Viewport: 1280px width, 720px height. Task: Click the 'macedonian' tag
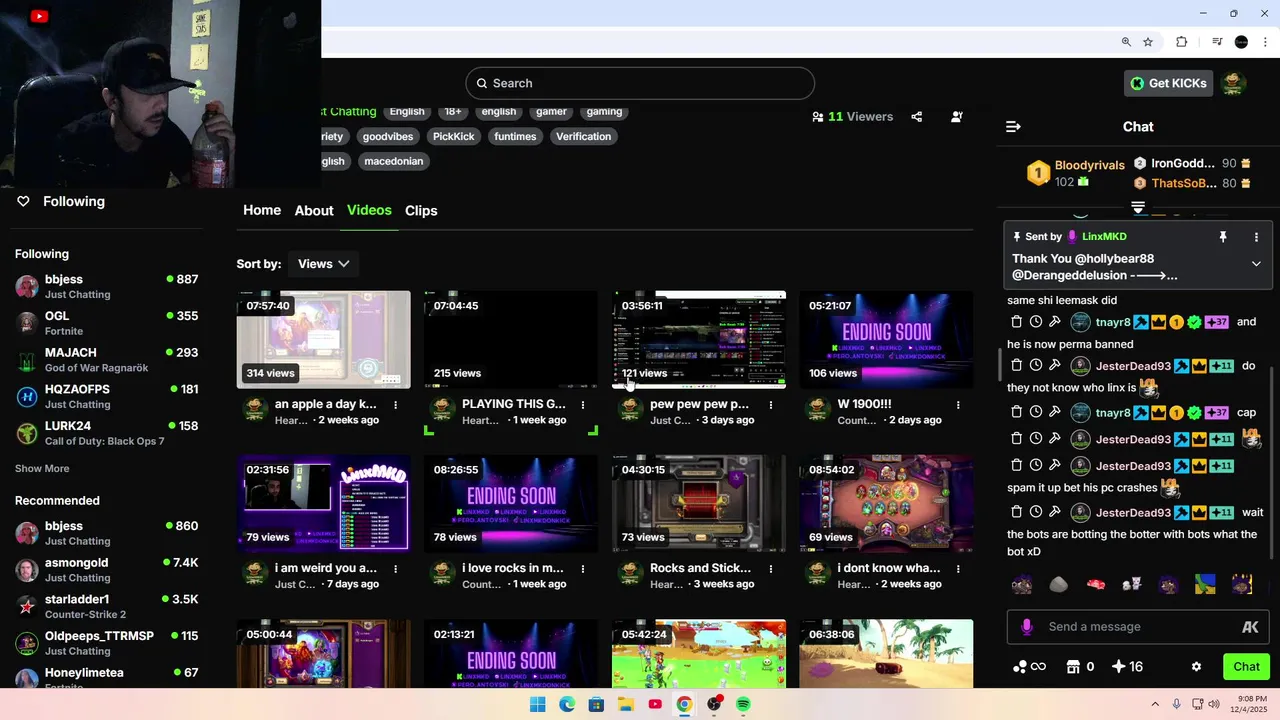click(x=394, y=161)
